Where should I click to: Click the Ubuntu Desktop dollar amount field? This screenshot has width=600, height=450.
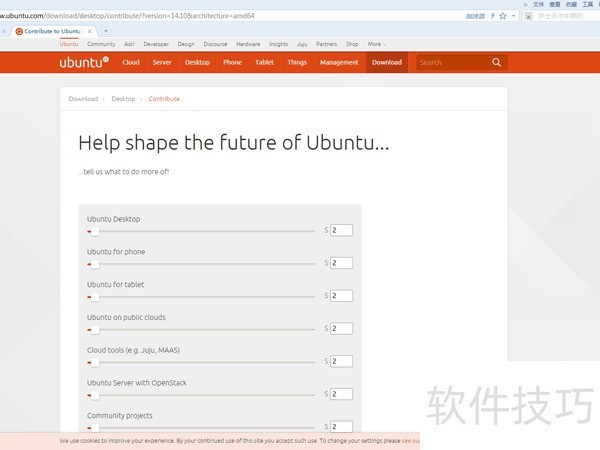coord(341,230)
